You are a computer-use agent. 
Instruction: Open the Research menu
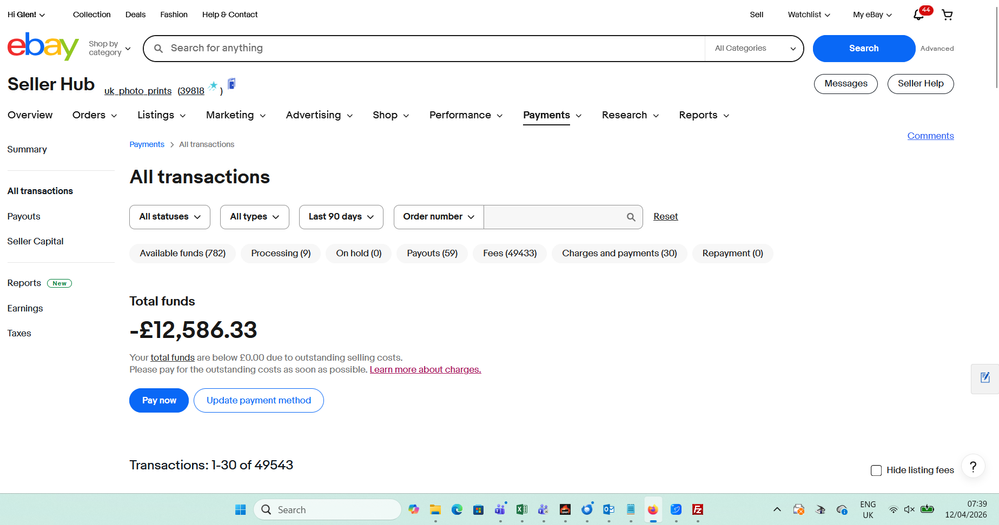(x=630, y=115)
